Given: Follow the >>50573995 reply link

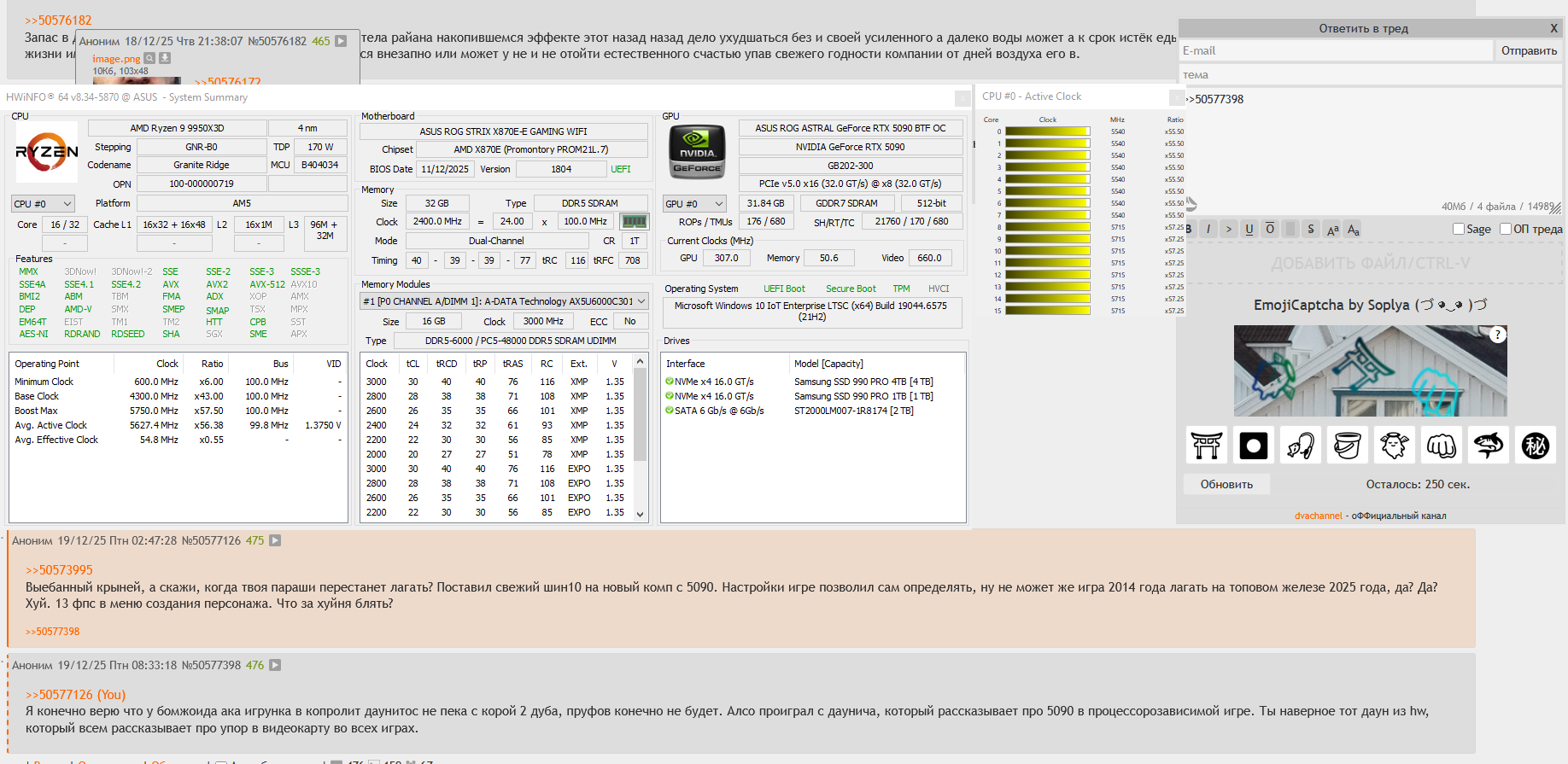Looking at the screenshot, I should click(59, 570).
